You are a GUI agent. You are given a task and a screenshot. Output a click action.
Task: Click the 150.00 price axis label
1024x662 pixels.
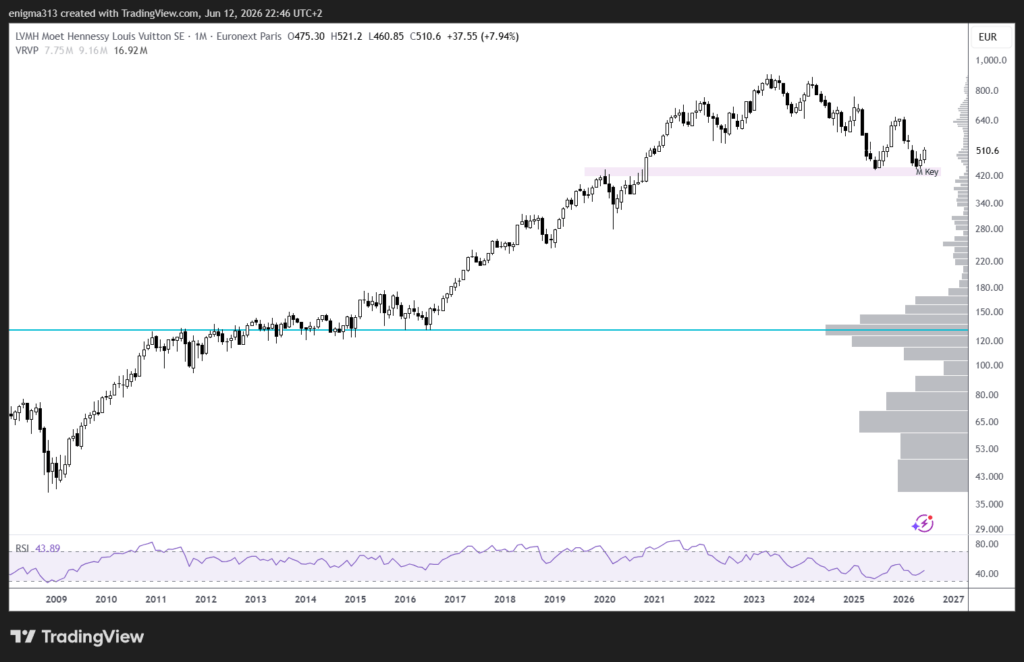tap(989, 312)
